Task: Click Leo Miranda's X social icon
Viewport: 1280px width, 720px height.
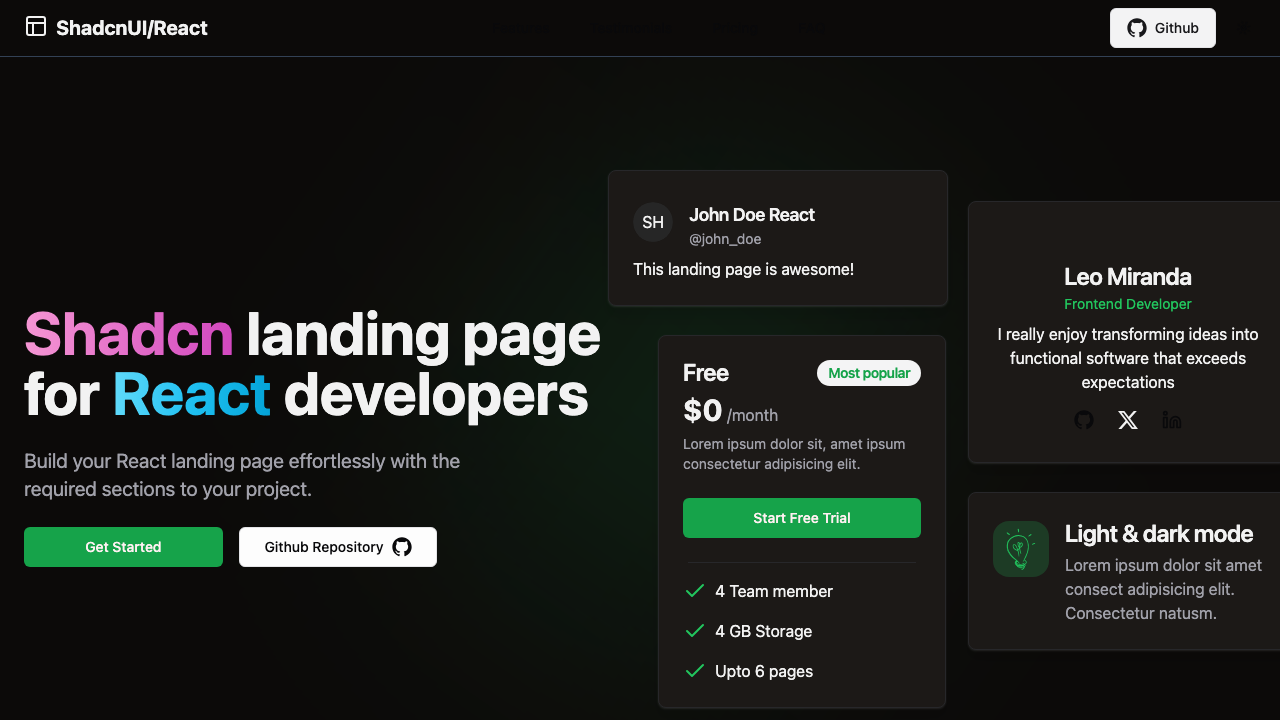Action: pos(1128,420)
